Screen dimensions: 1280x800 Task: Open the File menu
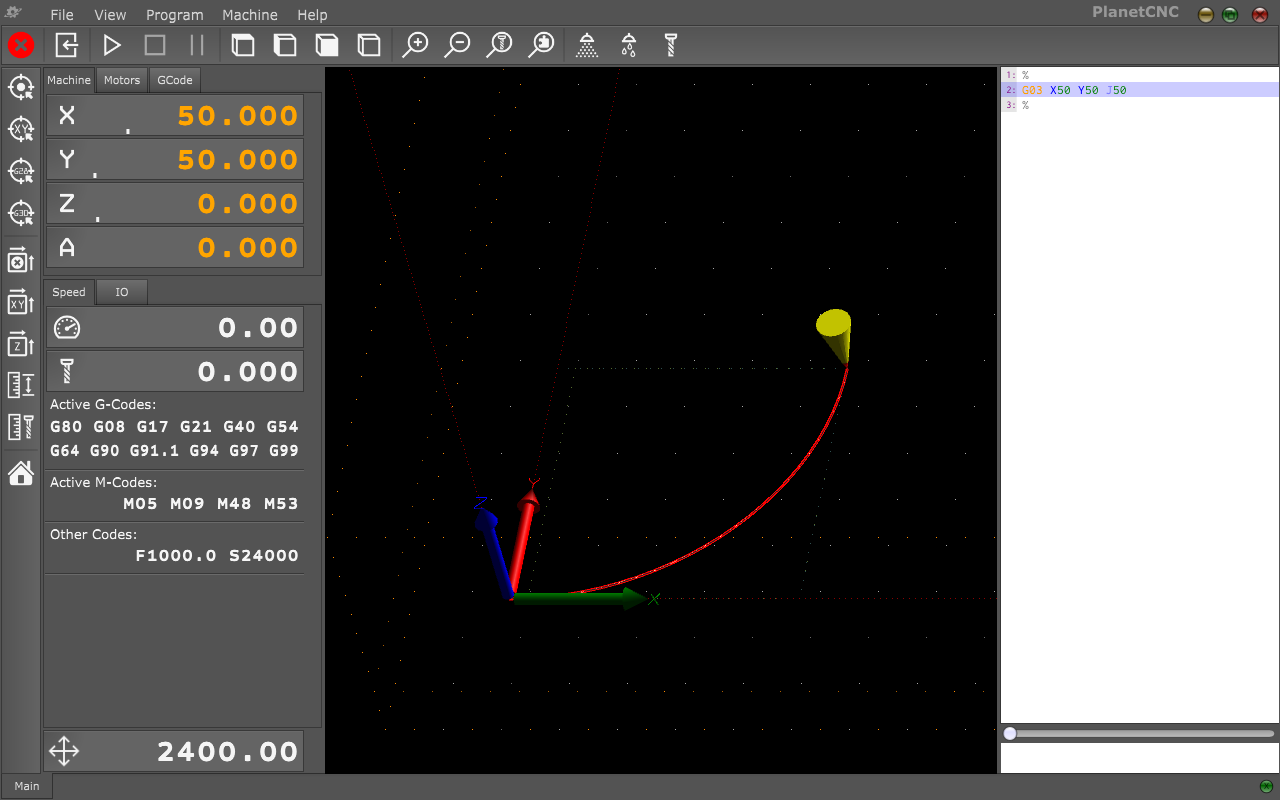62,15
